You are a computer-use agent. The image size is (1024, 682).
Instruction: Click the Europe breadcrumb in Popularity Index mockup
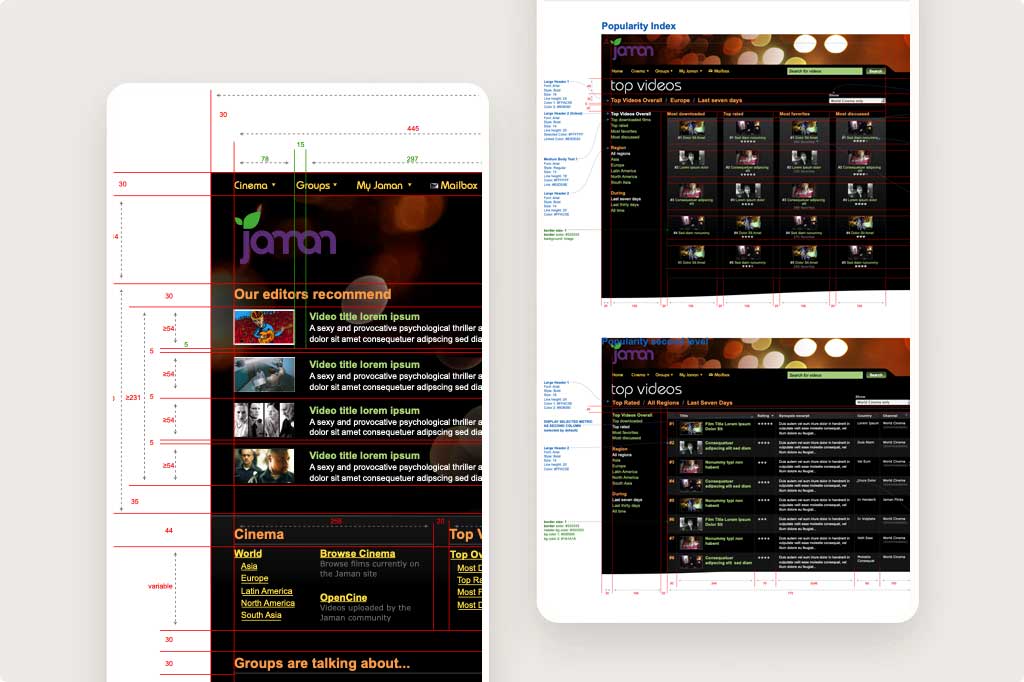(680, 100)
